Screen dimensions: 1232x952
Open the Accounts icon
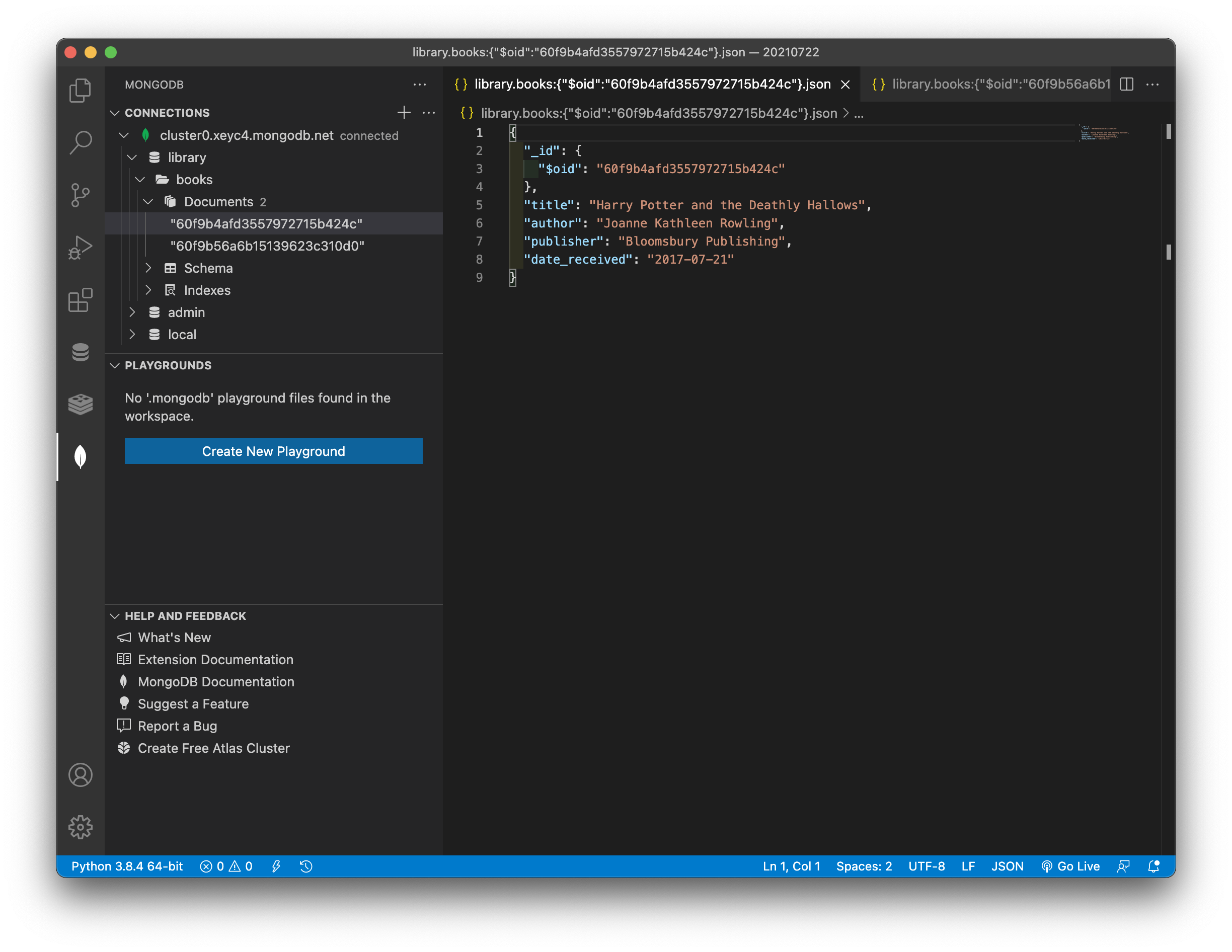(80, 775)
